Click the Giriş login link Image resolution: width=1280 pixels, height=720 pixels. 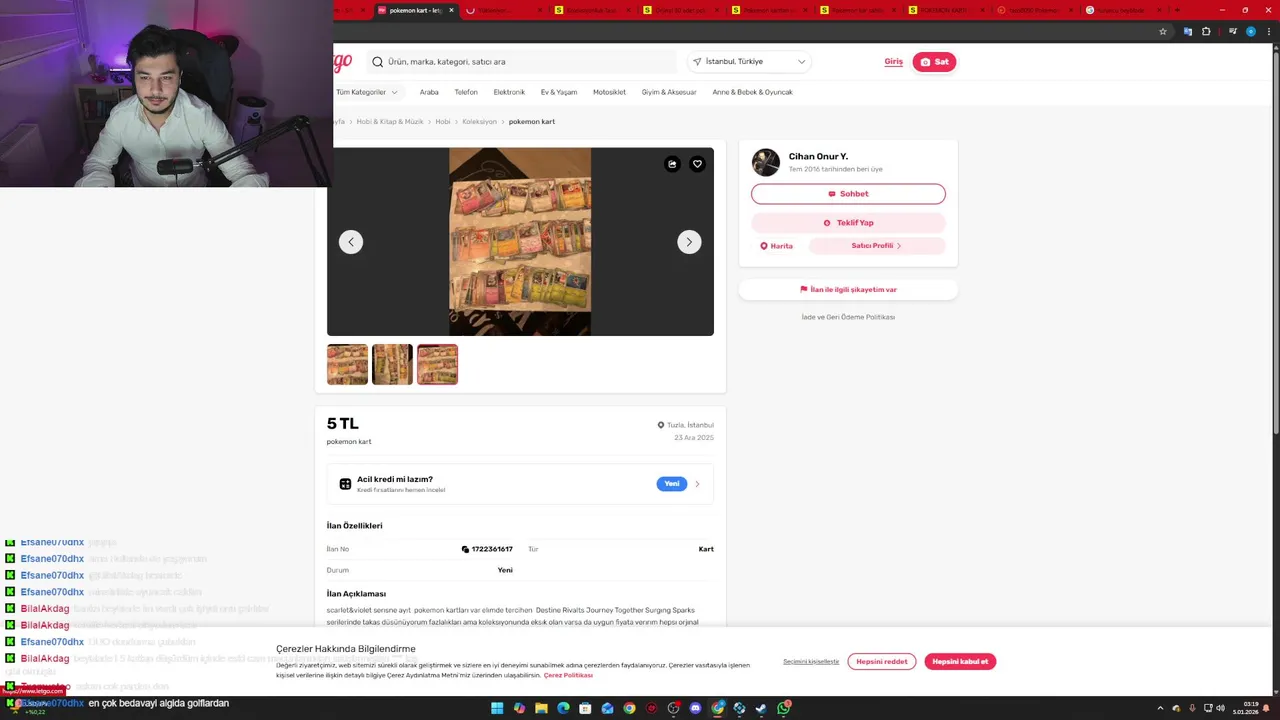tap(893, 62)
